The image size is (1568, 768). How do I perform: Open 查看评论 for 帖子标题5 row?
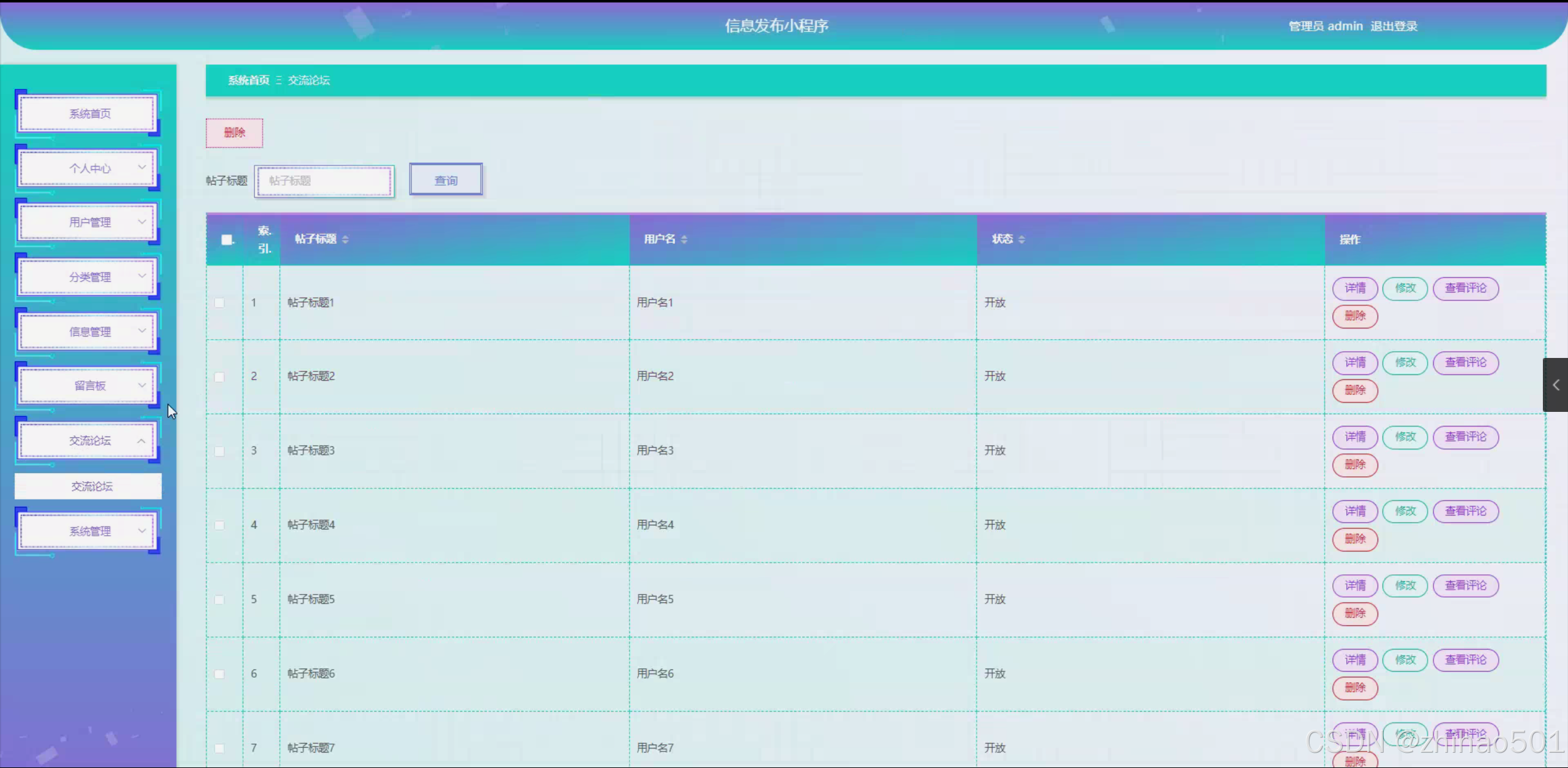(1465, 585)
